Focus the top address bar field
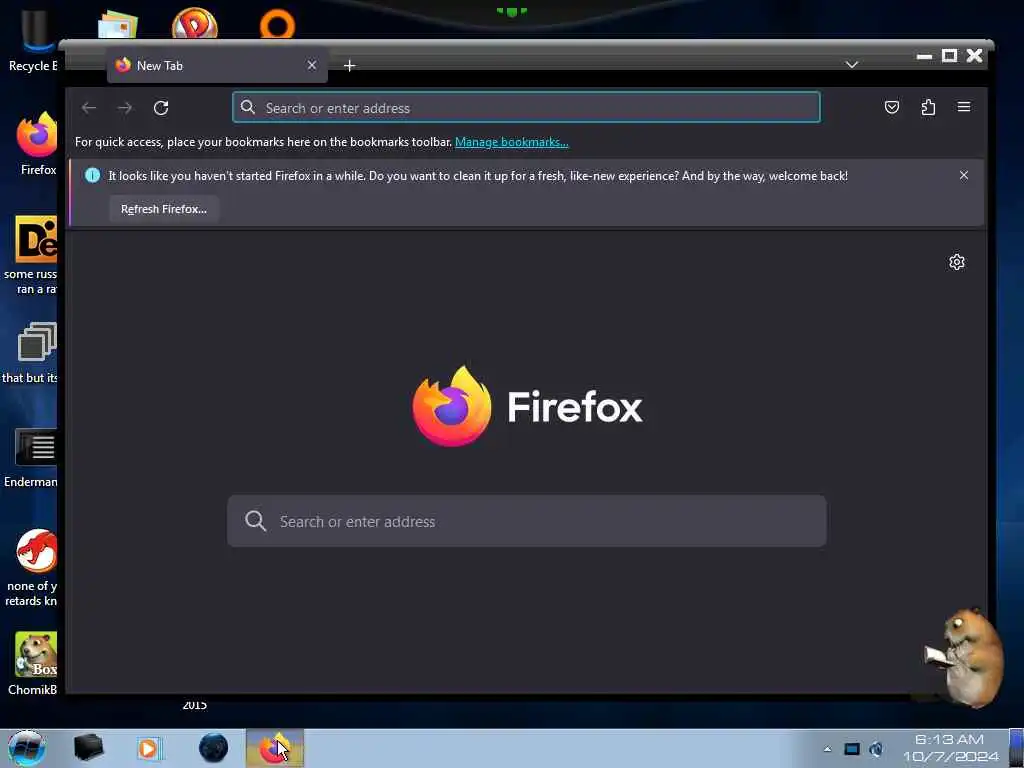 526,108
